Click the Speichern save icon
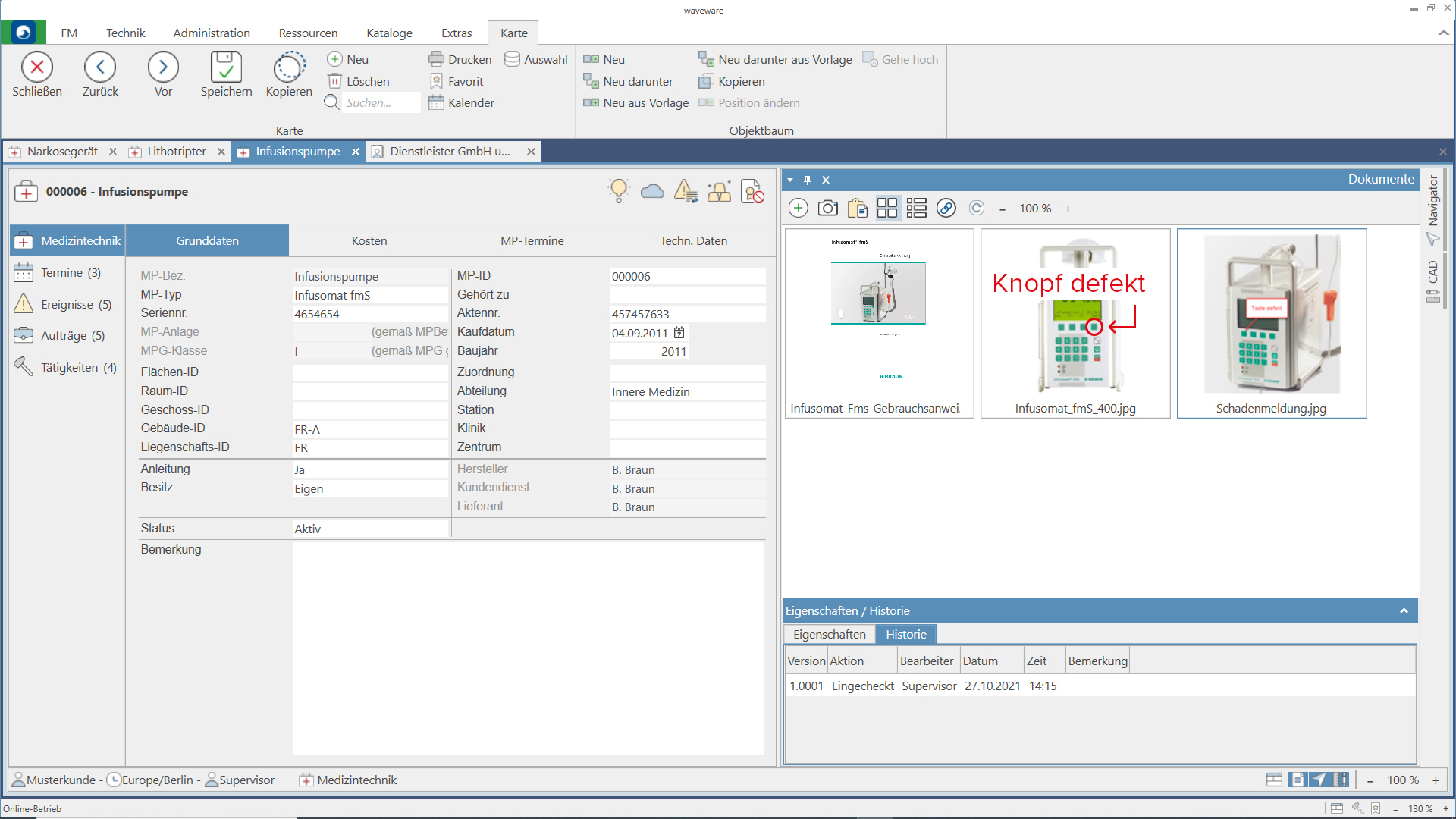This screenshot has width=1456, height=819. [x=226, y=67]
